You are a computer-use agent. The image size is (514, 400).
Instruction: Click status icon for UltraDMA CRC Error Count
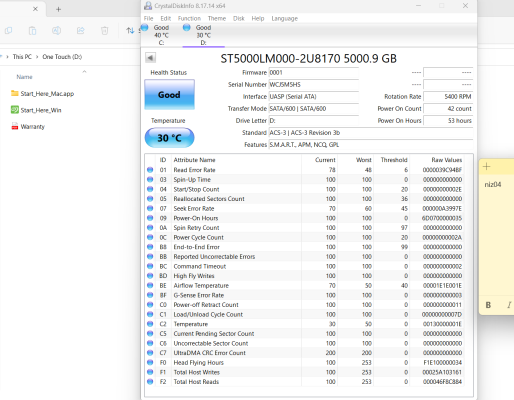pos(150,353)
